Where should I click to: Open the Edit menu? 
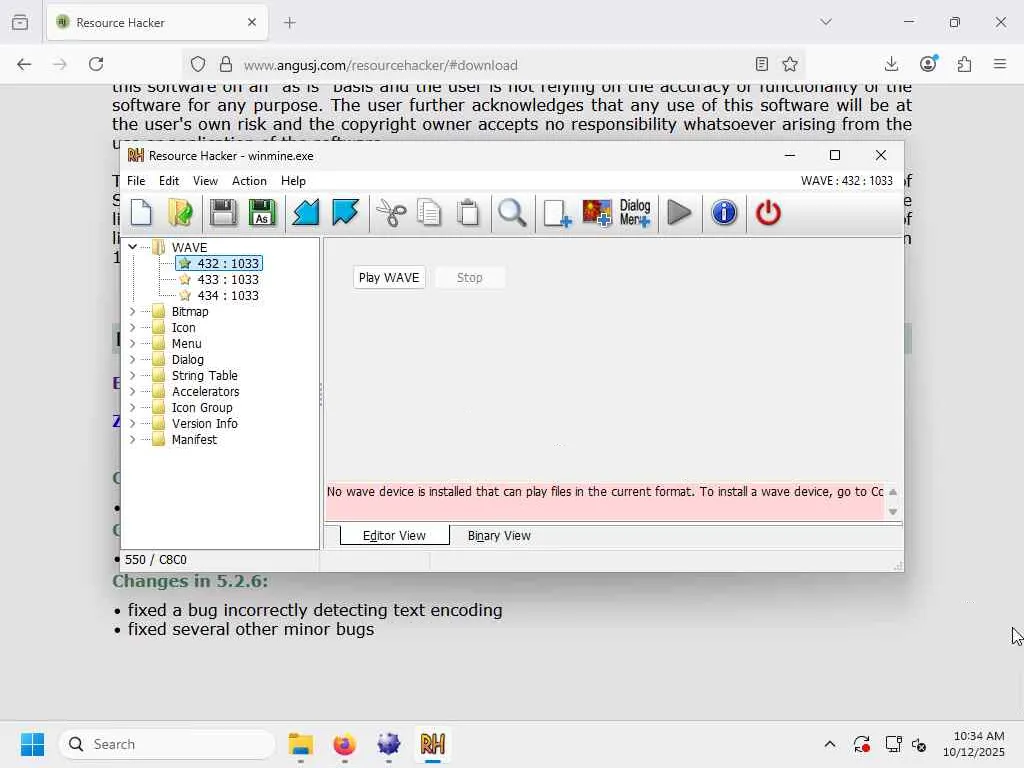point(168,181)
